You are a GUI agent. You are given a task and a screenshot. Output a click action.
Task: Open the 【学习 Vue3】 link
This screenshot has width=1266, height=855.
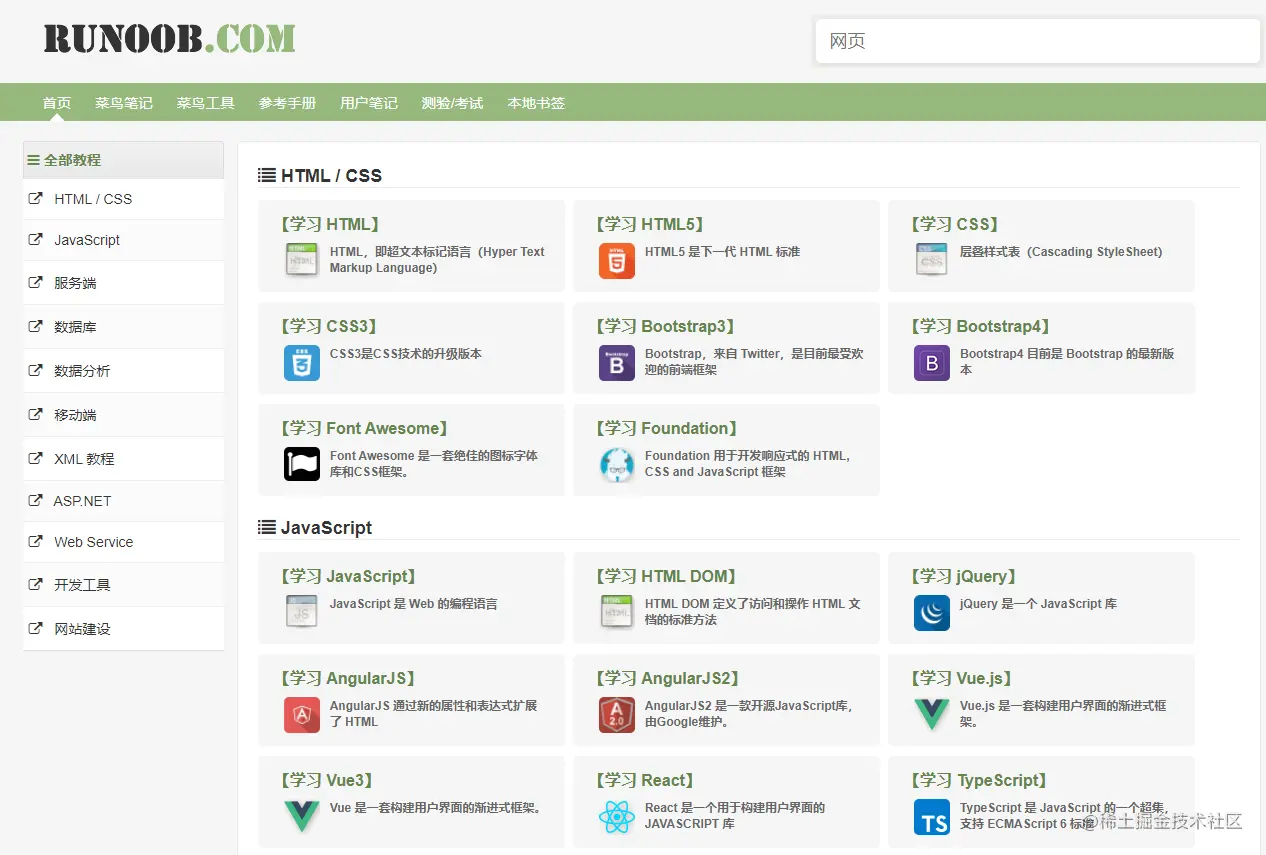327,780
